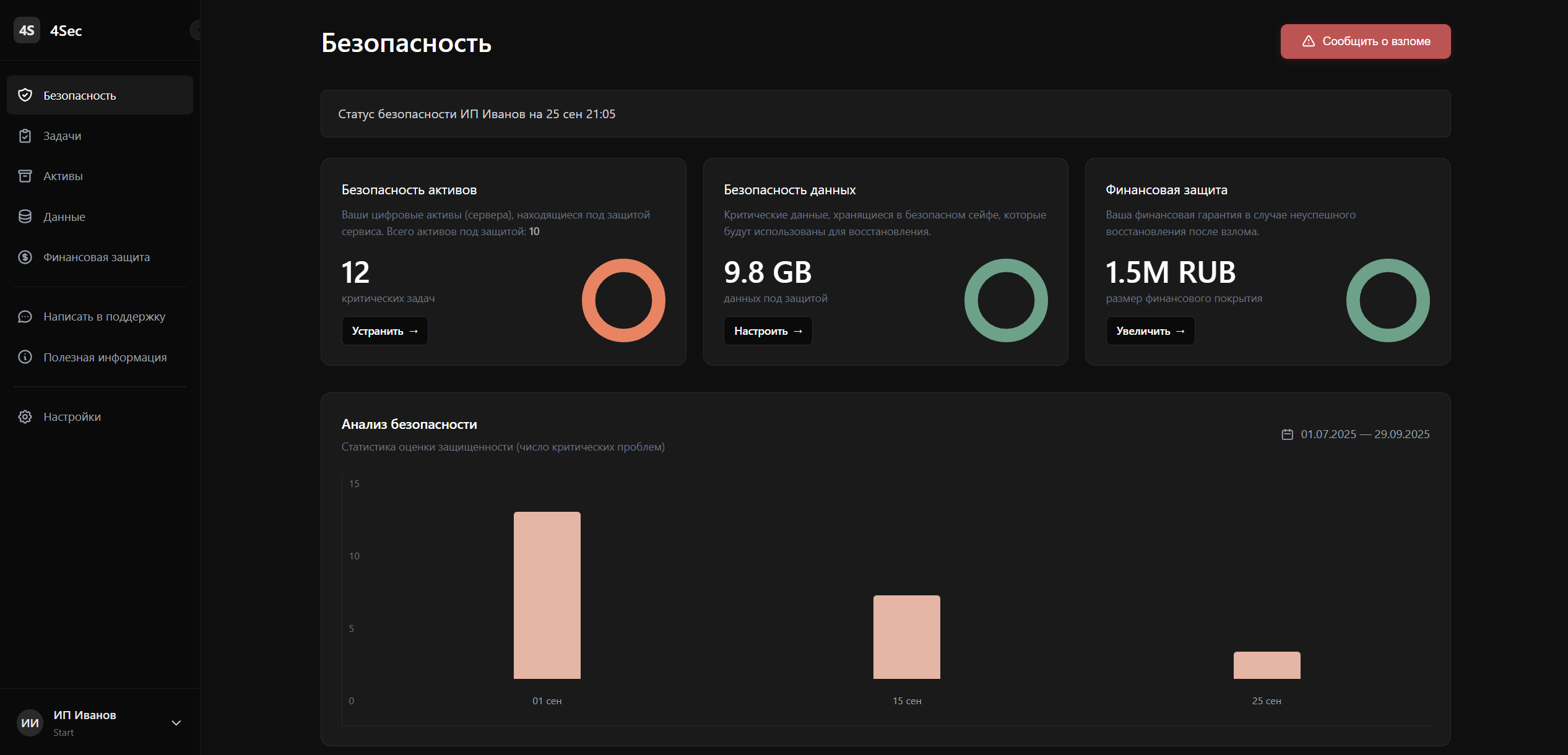Screen dimensions: 1568x755
Task: Click the dollar icon for Финансовая защита
Action: tap(25, 257)
